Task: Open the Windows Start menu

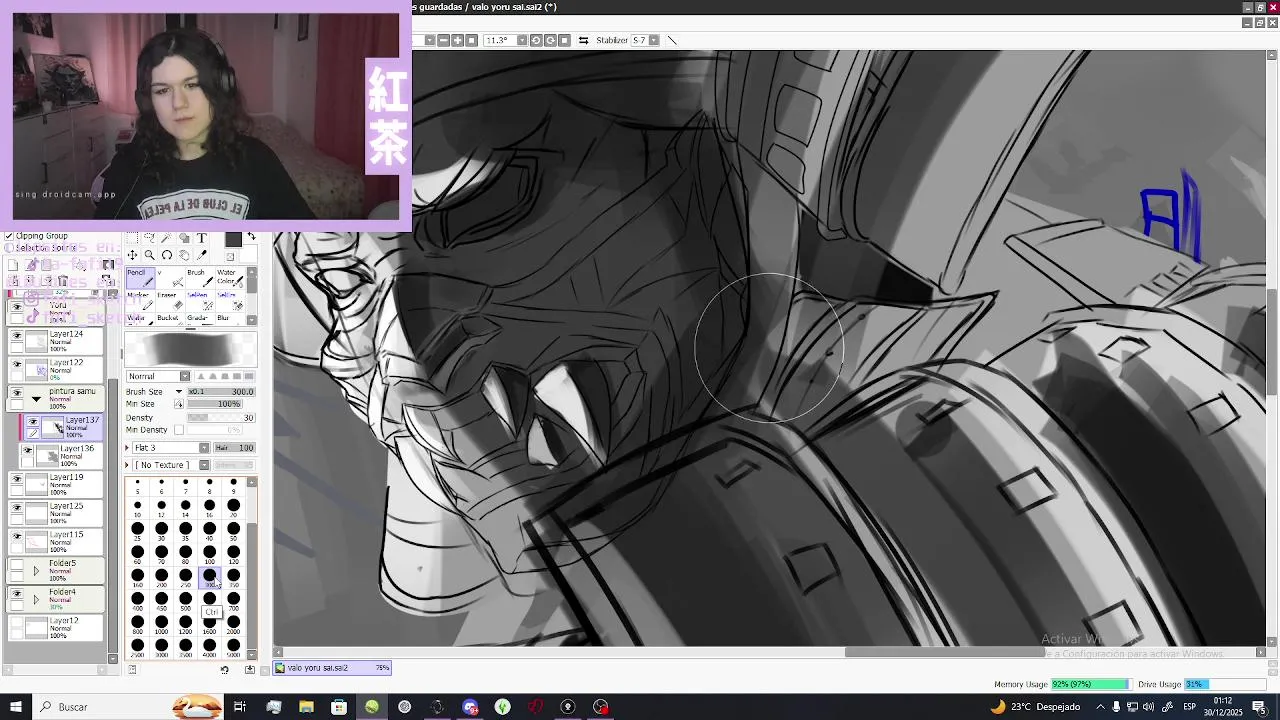Action: [x=15, y=707]
